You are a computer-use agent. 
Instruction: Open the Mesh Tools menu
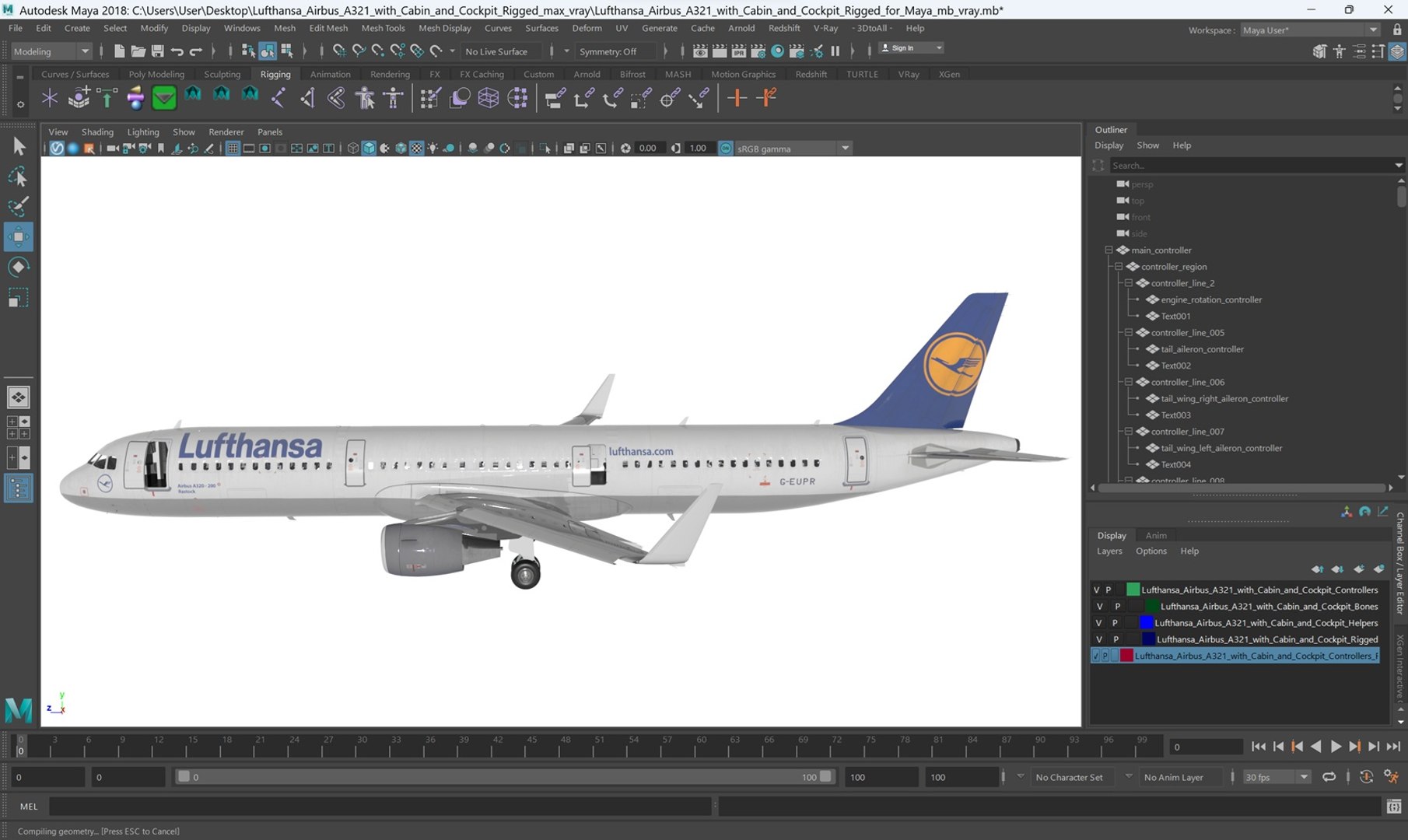(x=383, y=28)
